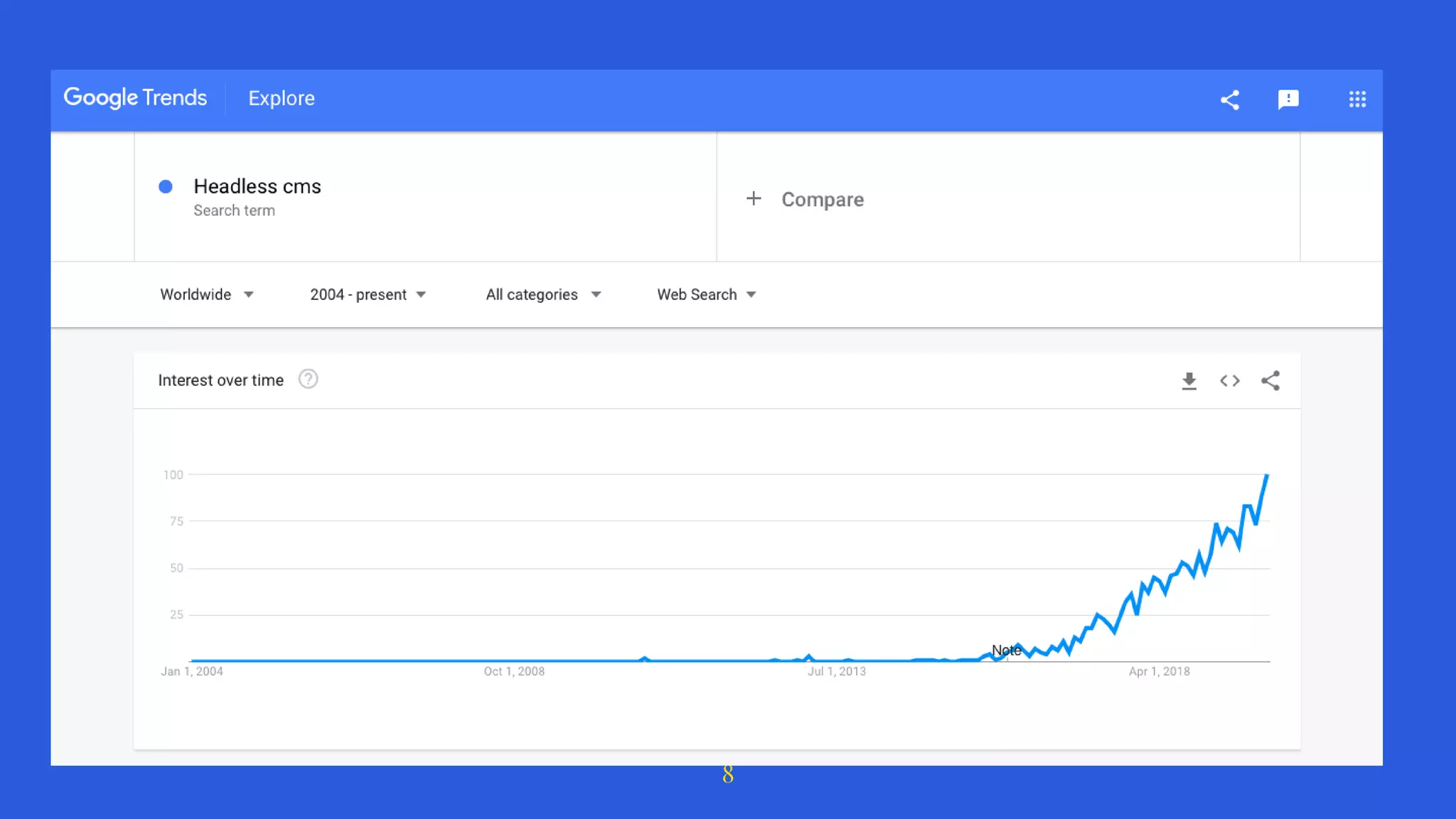Share the Interest over time chart
The height and width of the screenshot is (819, 1456).
pos(1270,381)
